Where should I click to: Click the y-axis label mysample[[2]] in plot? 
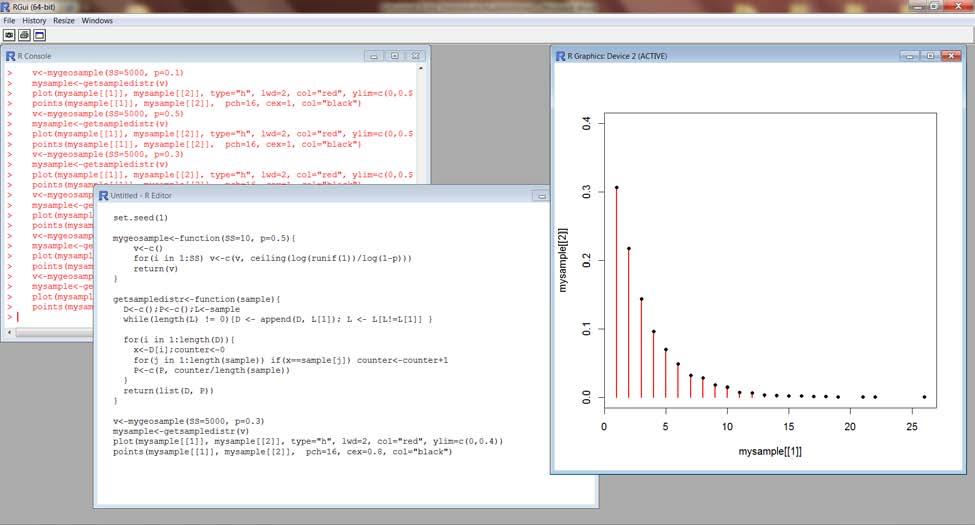[563, 260]
